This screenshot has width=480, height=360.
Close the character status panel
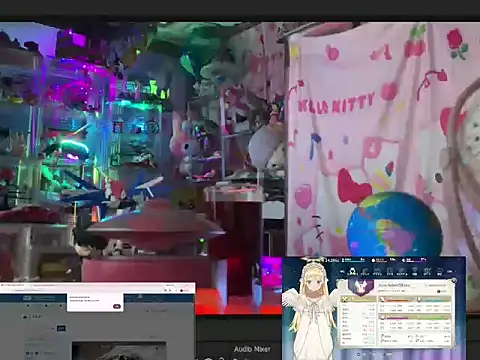pos(454,281)
